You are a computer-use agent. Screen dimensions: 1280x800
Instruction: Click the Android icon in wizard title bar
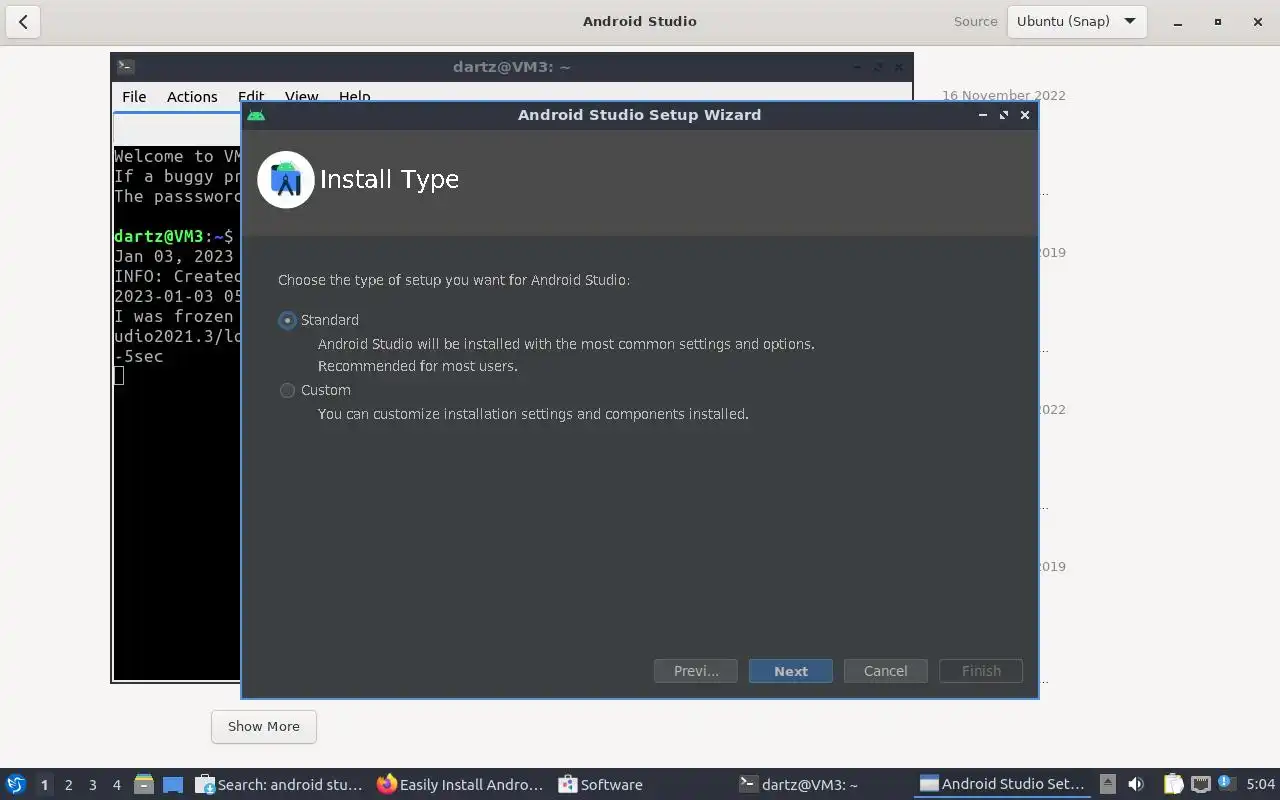coord(256,115)
